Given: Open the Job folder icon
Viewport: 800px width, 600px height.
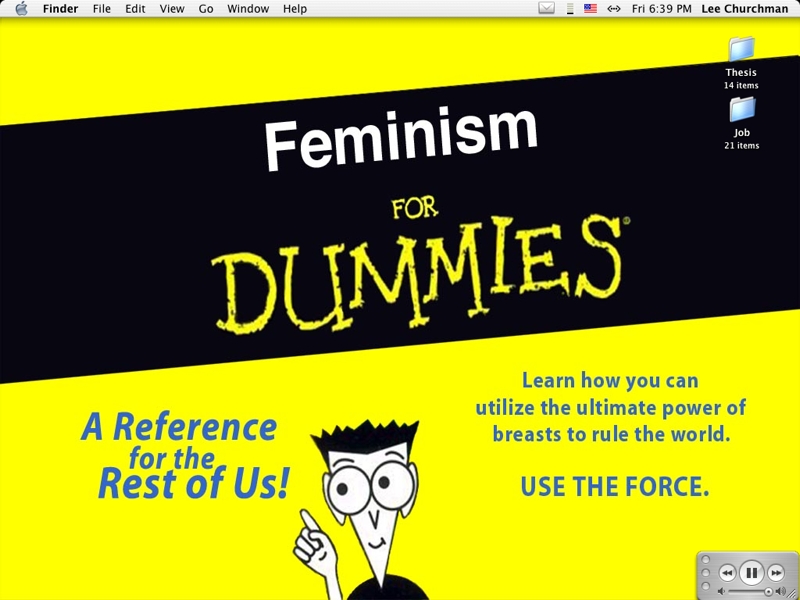Looking at the screenshot, I should [x=741, y=109].
